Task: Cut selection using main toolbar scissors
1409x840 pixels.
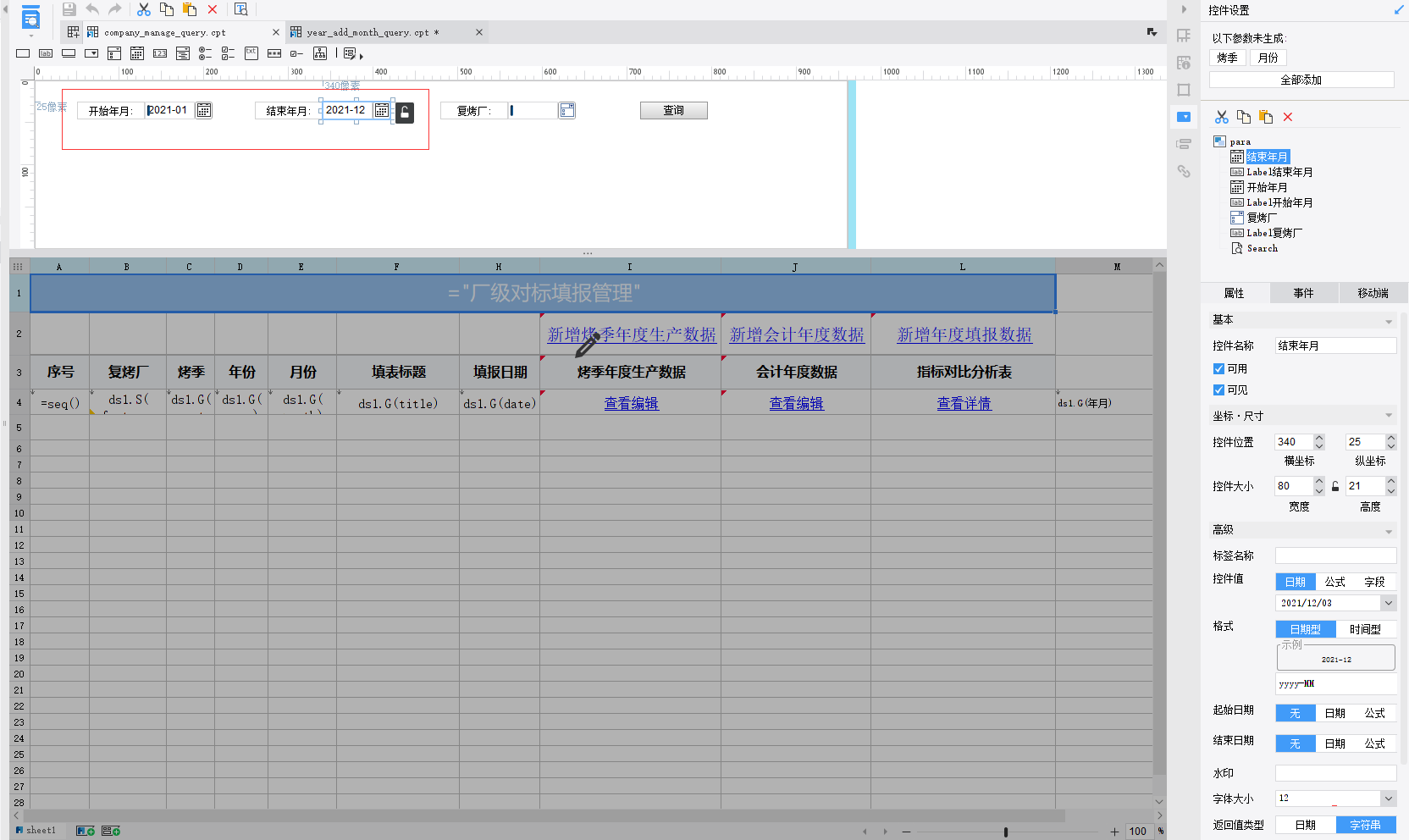Action: 144,9
